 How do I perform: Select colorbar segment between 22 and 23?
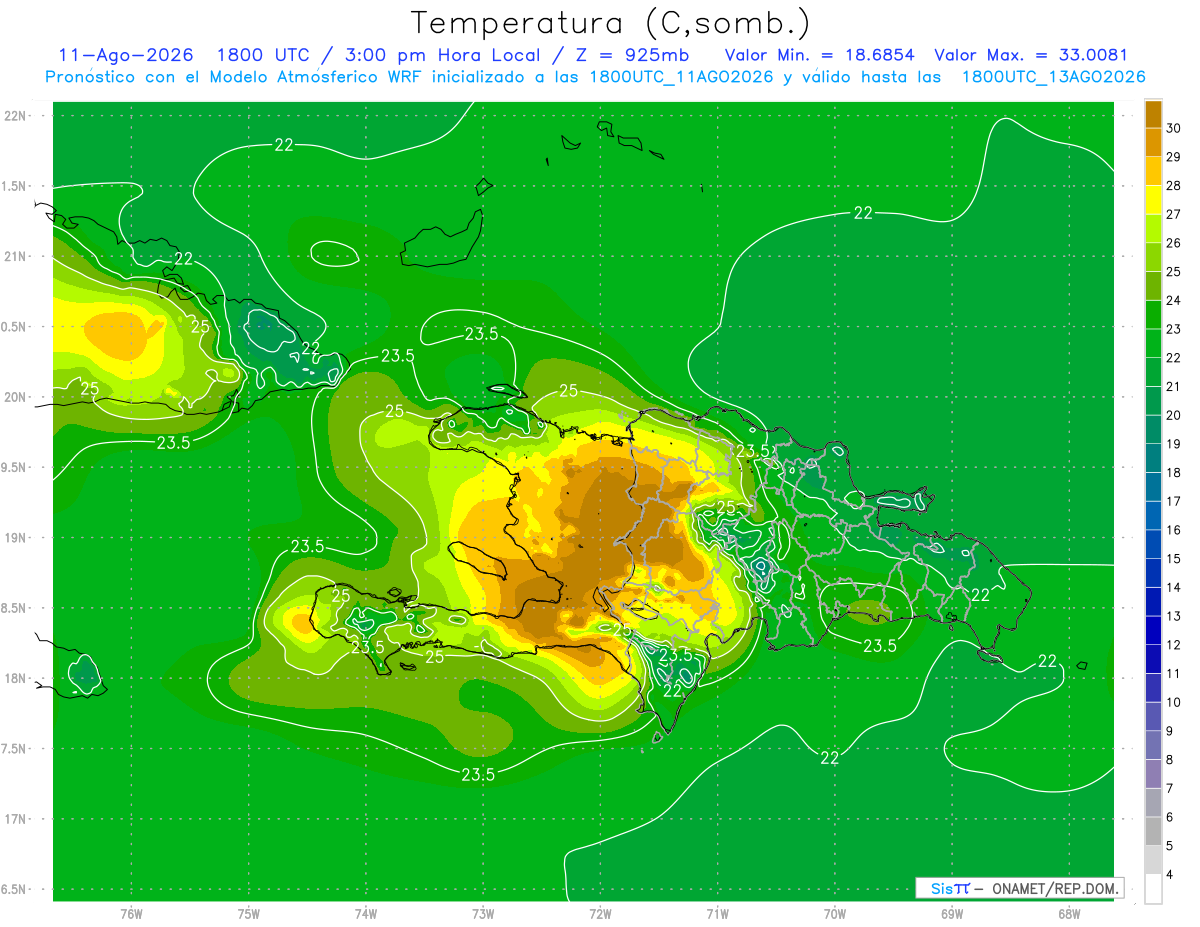click(1153, 344)
